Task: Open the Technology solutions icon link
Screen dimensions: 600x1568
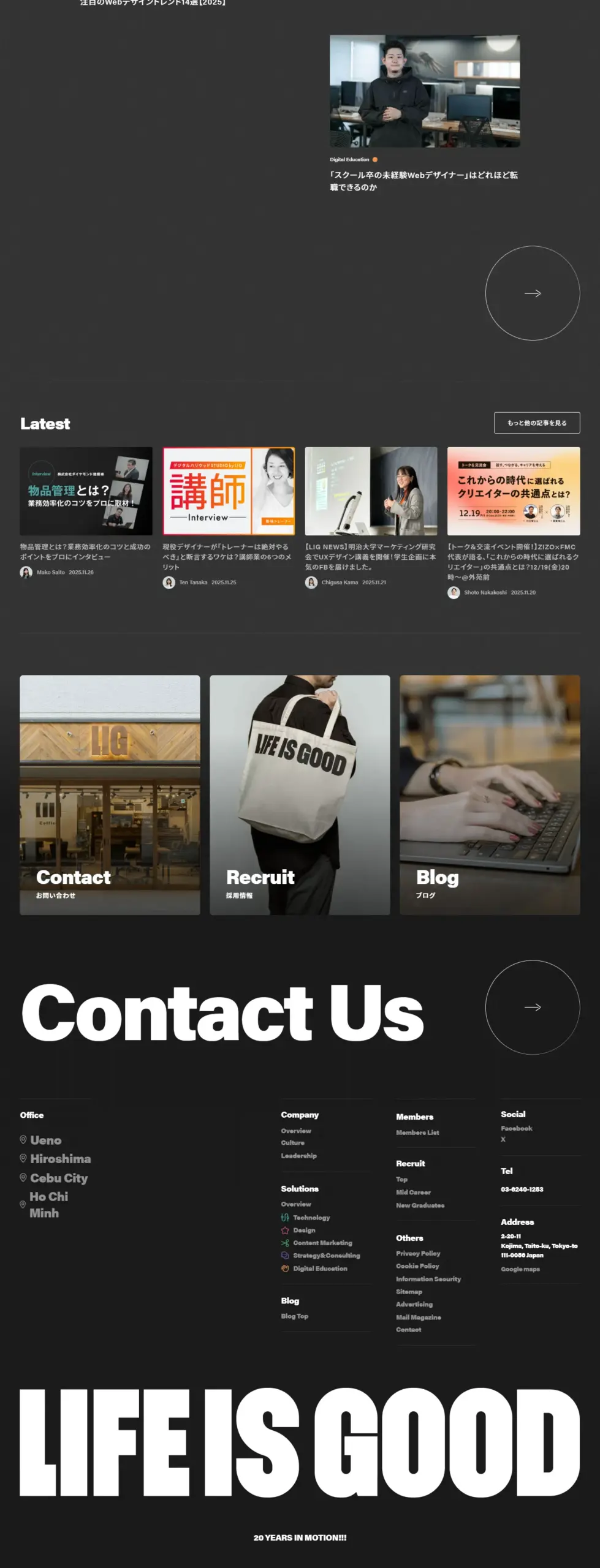Action: click(x=285, y=1218)
